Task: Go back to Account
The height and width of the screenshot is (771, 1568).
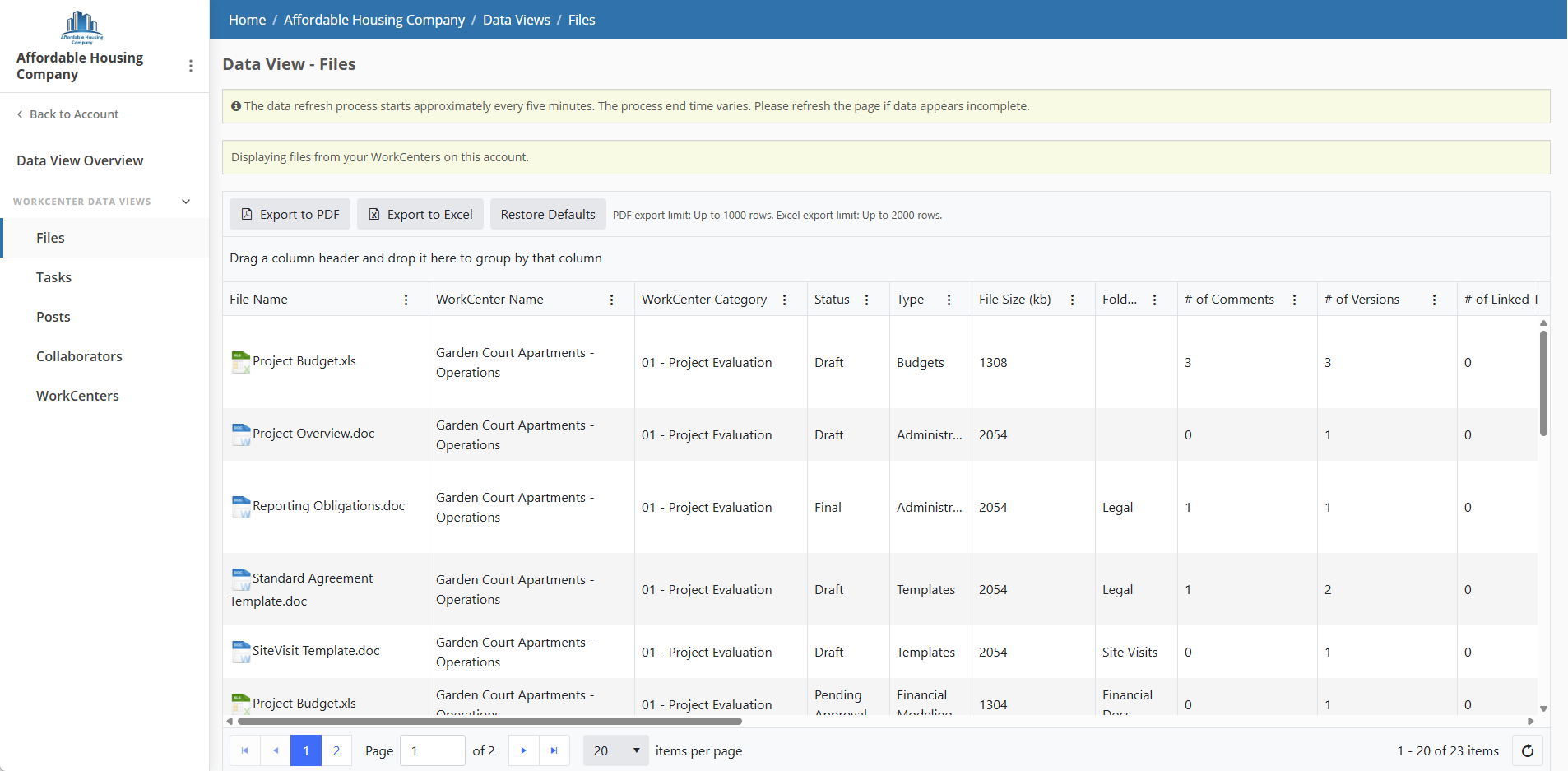Action: 67,114
